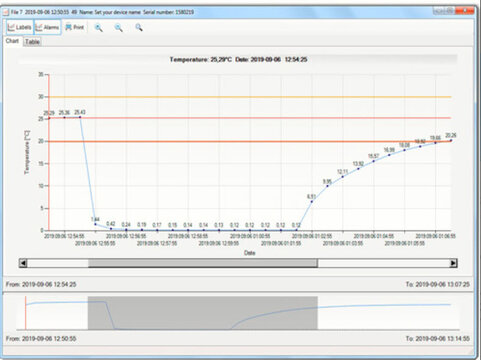Click the 13.92 data point label
The height and width of the screenshot is (360, 481).
click(x=358, y=164)
